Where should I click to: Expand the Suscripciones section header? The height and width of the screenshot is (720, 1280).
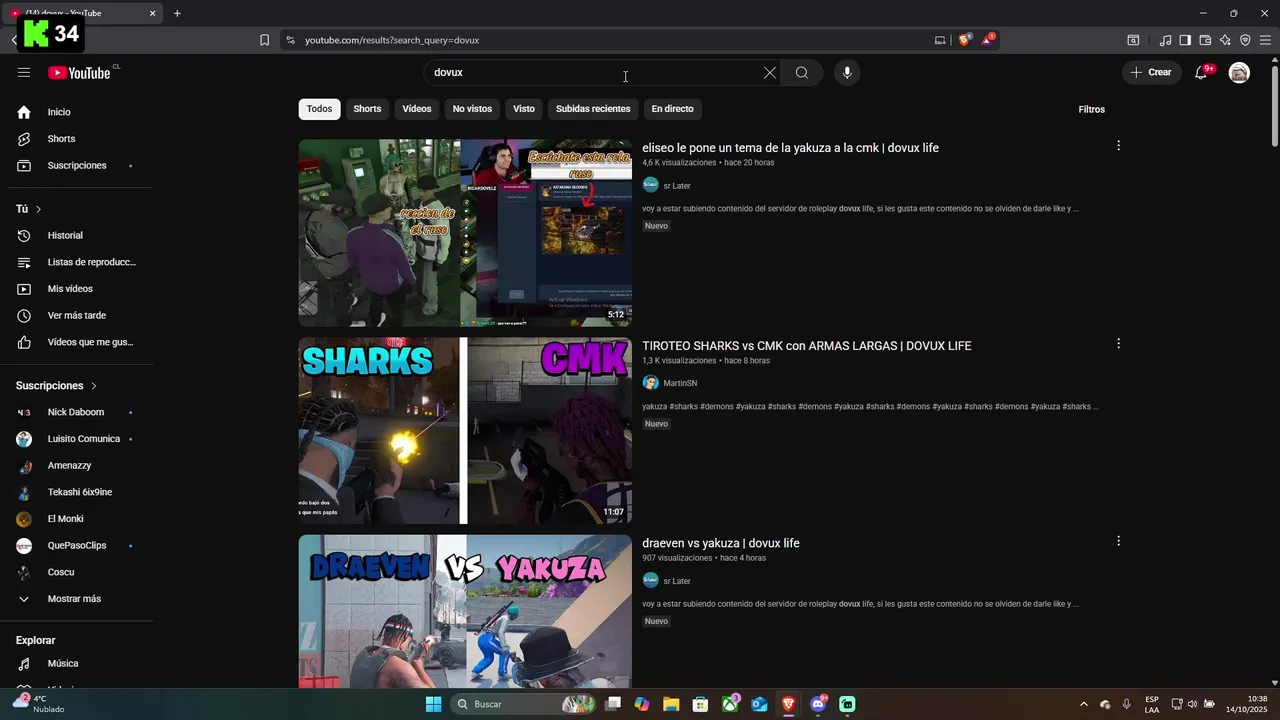click(57, 386)
